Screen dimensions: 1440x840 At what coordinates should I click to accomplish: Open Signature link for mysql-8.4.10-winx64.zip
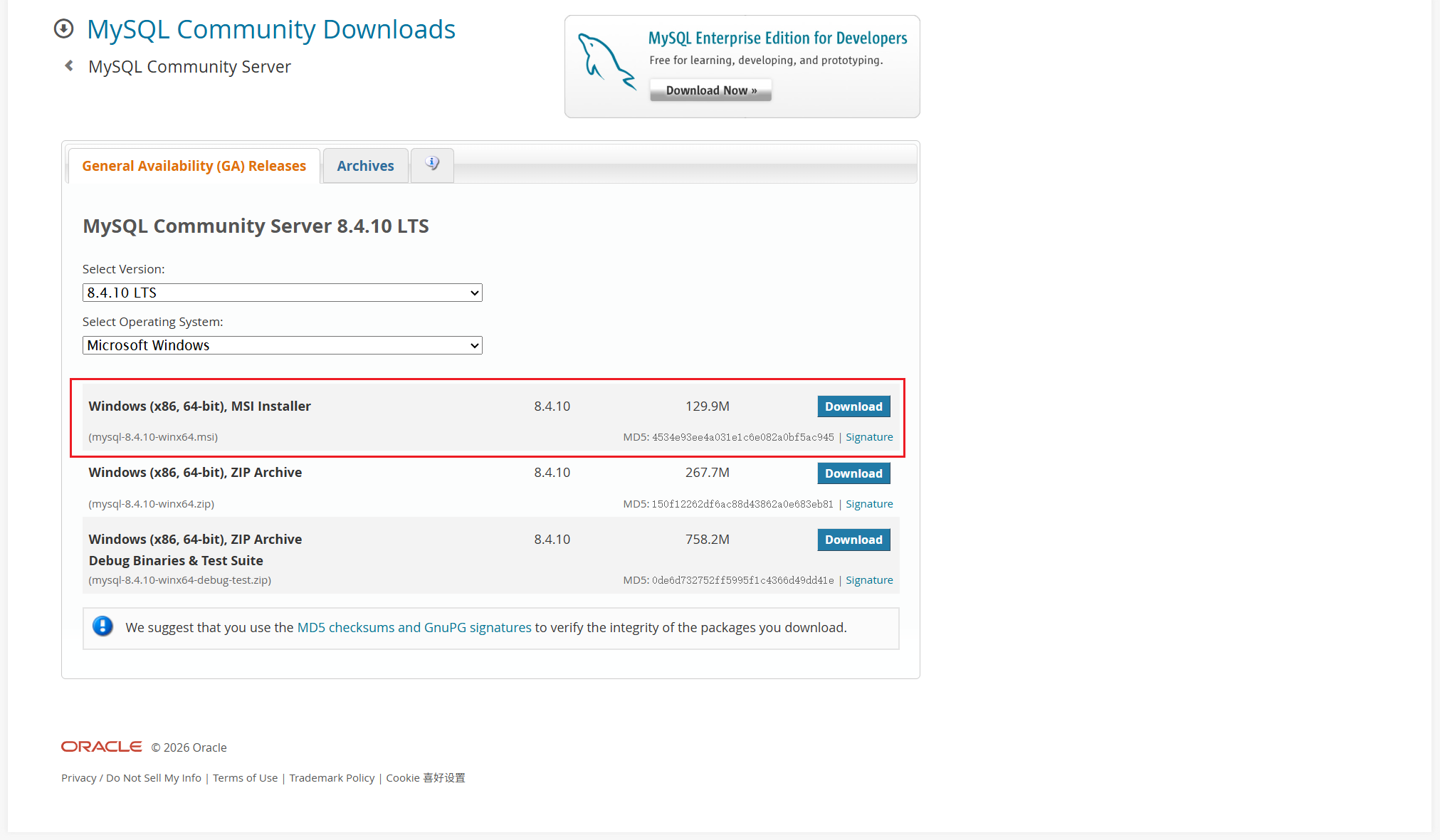tap(869, 504)
